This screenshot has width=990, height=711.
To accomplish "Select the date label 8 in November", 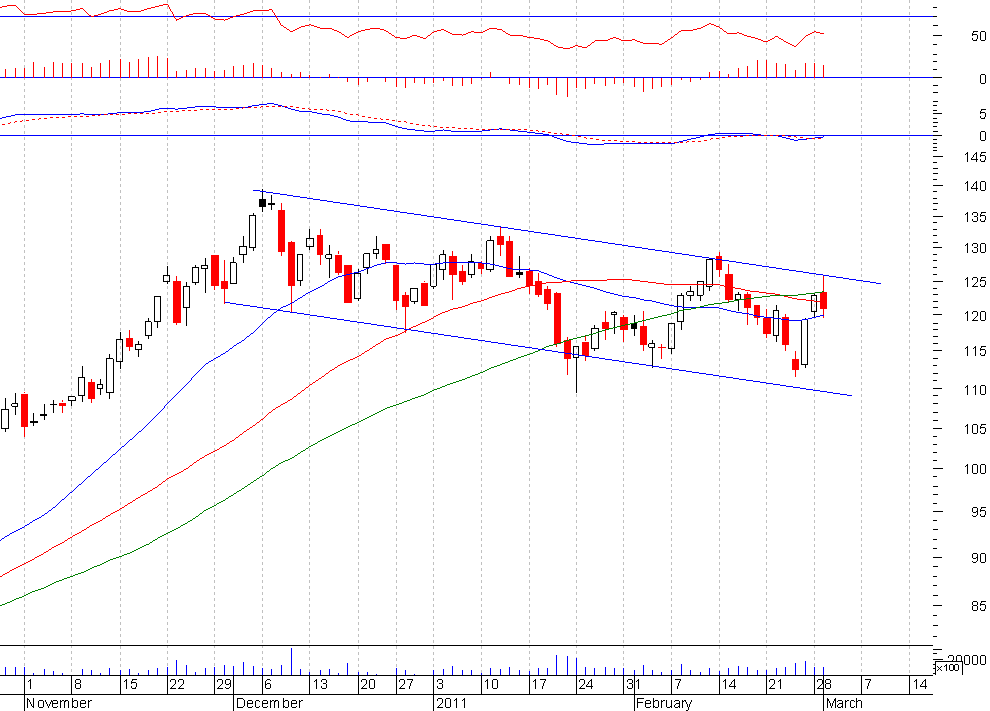I will point(78,684).
